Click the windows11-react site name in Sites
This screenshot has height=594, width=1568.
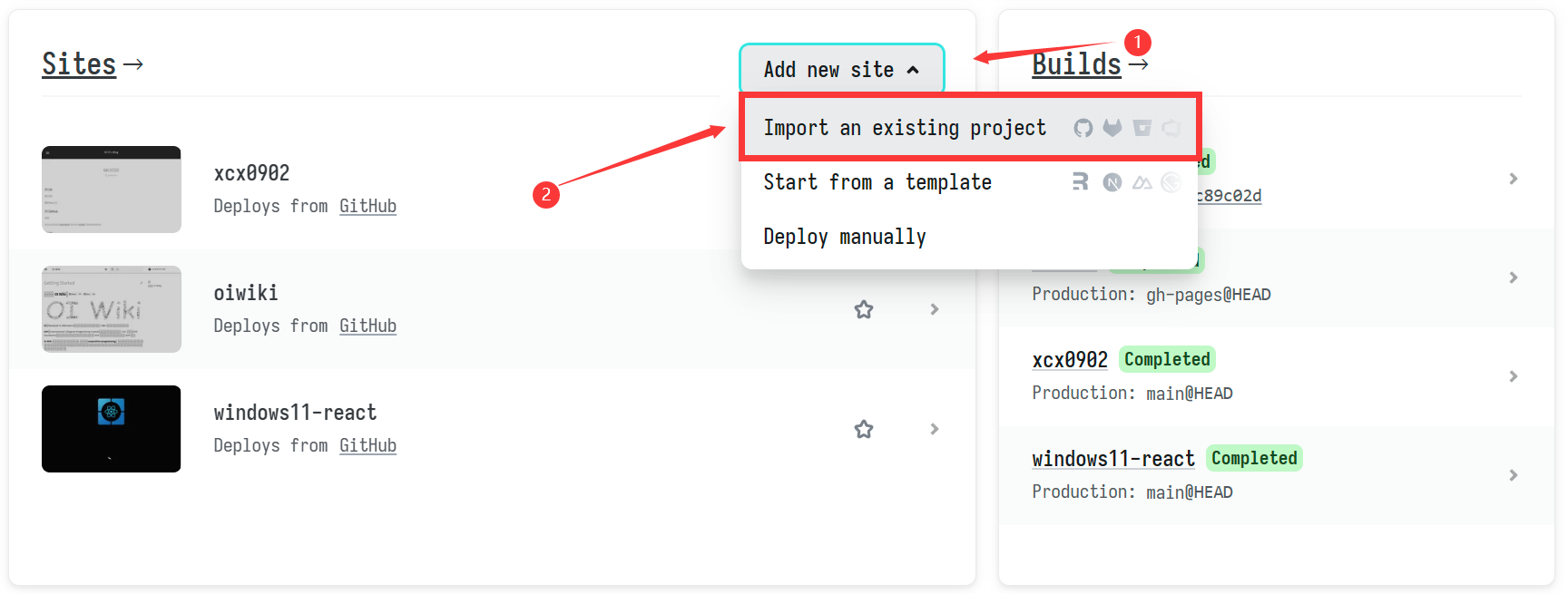(295, 413)
